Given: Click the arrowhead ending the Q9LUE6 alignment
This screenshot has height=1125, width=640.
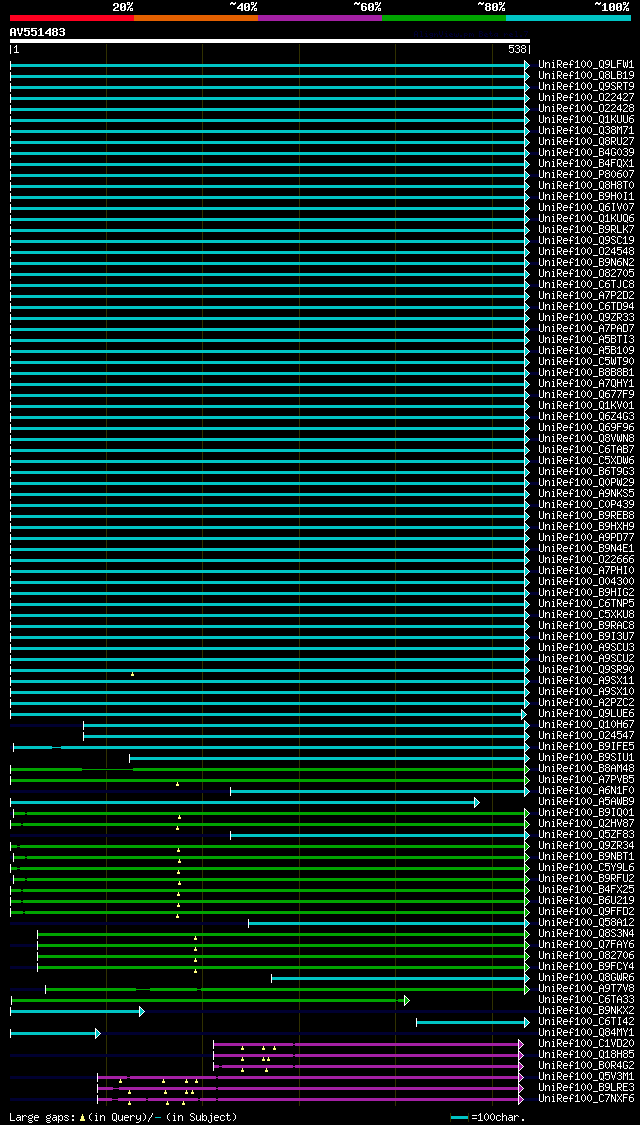Looking at the screenshot, I should click(x=524, y=714).
